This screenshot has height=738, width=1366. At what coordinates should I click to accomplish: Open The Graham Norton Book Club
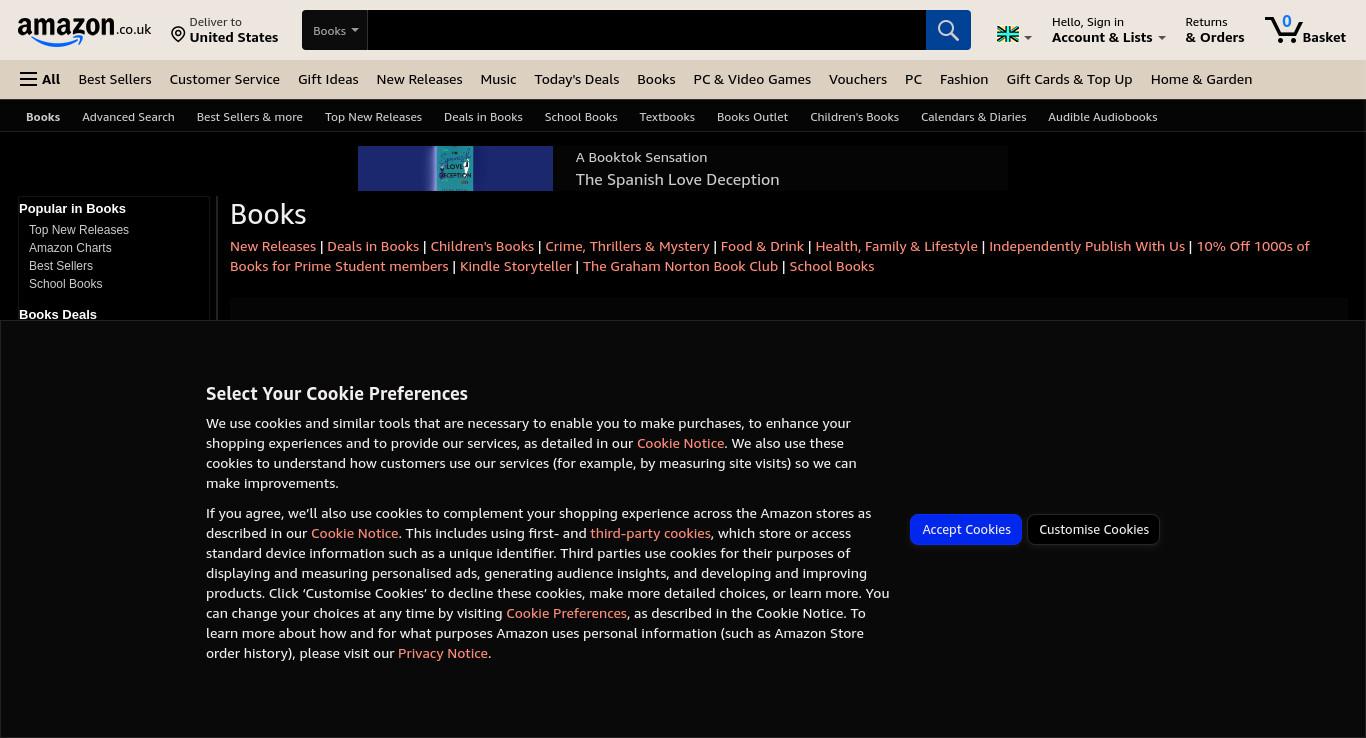[x=680, y=266]
